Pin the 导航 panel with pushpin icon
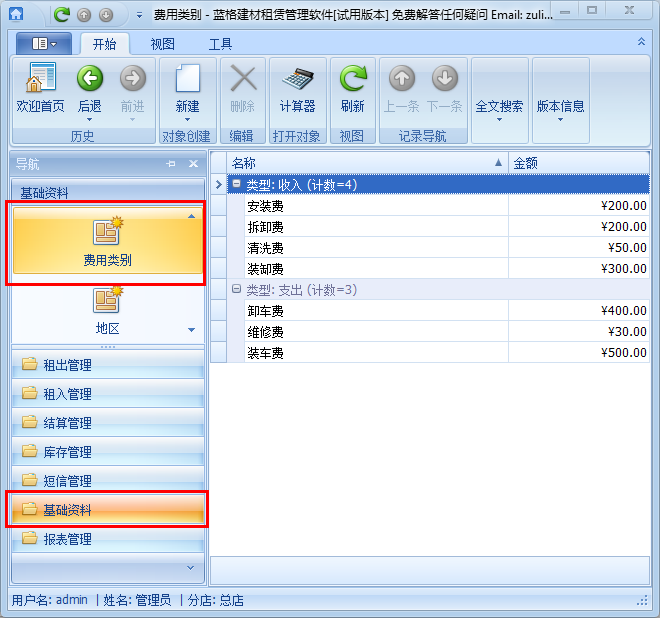Image resolution: width=660 pixels, height=618 pixels. point(171,164)
